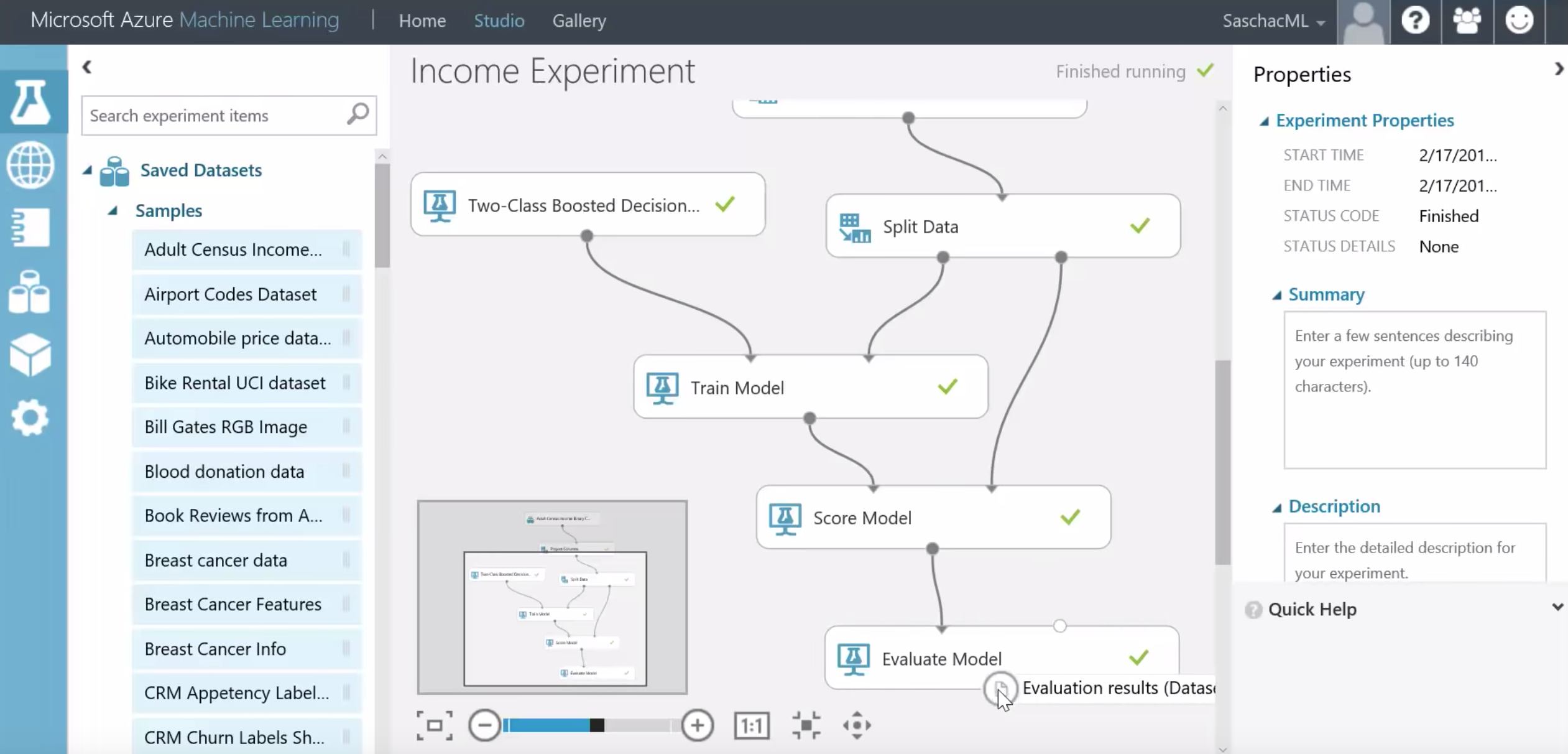The height and width of the screenshot is (754, 1568).
Task: Click the dataset list scrollbar thumb
Action: [x=382, y=216]
